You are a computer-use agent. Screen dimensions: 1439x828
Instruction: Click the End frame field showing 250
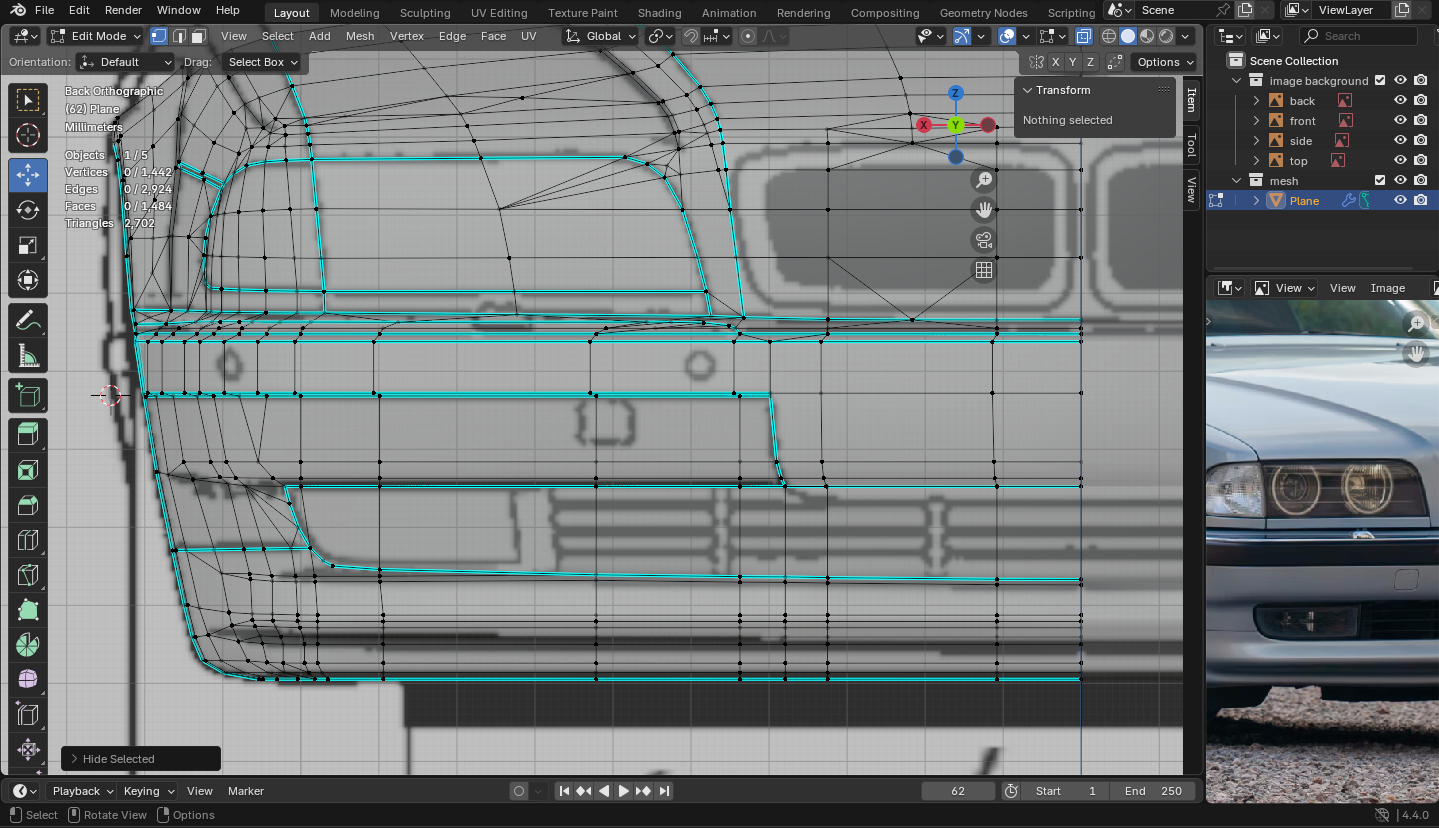pyautogui.click(x=1153, y=791)
